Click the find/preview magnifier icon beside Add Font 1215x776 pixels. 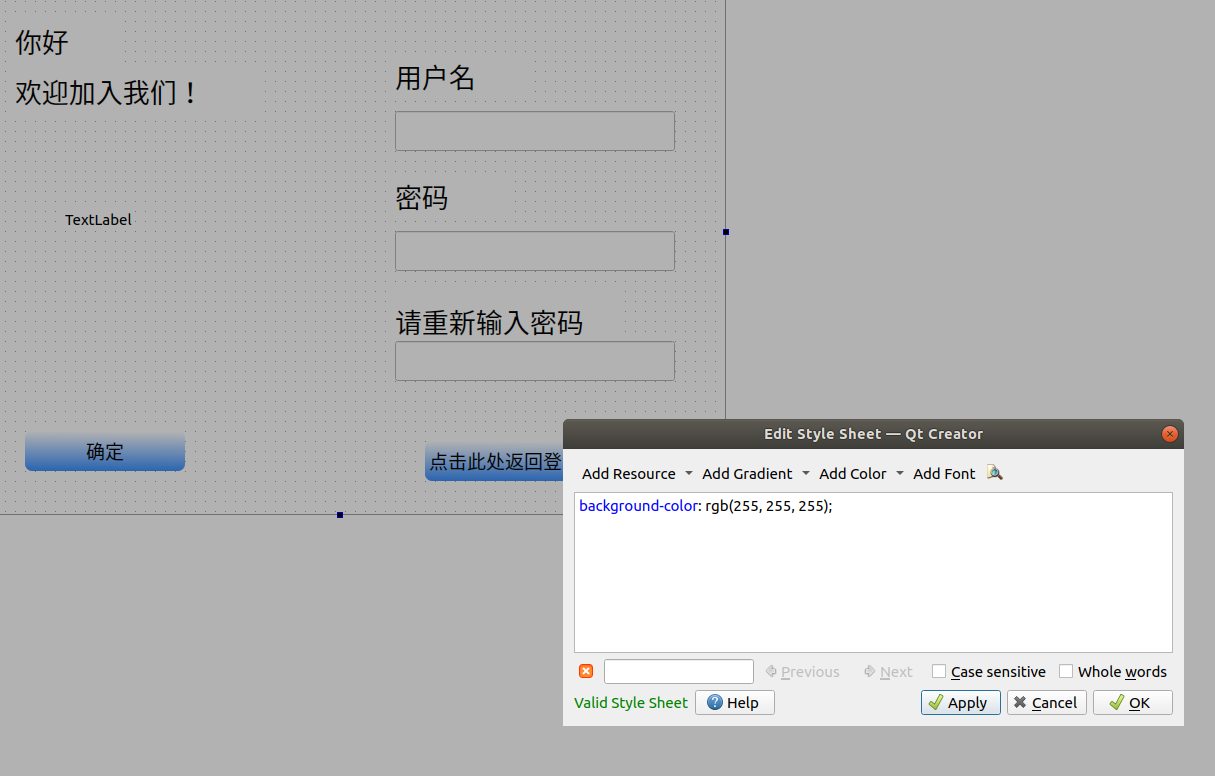[994, 473]
